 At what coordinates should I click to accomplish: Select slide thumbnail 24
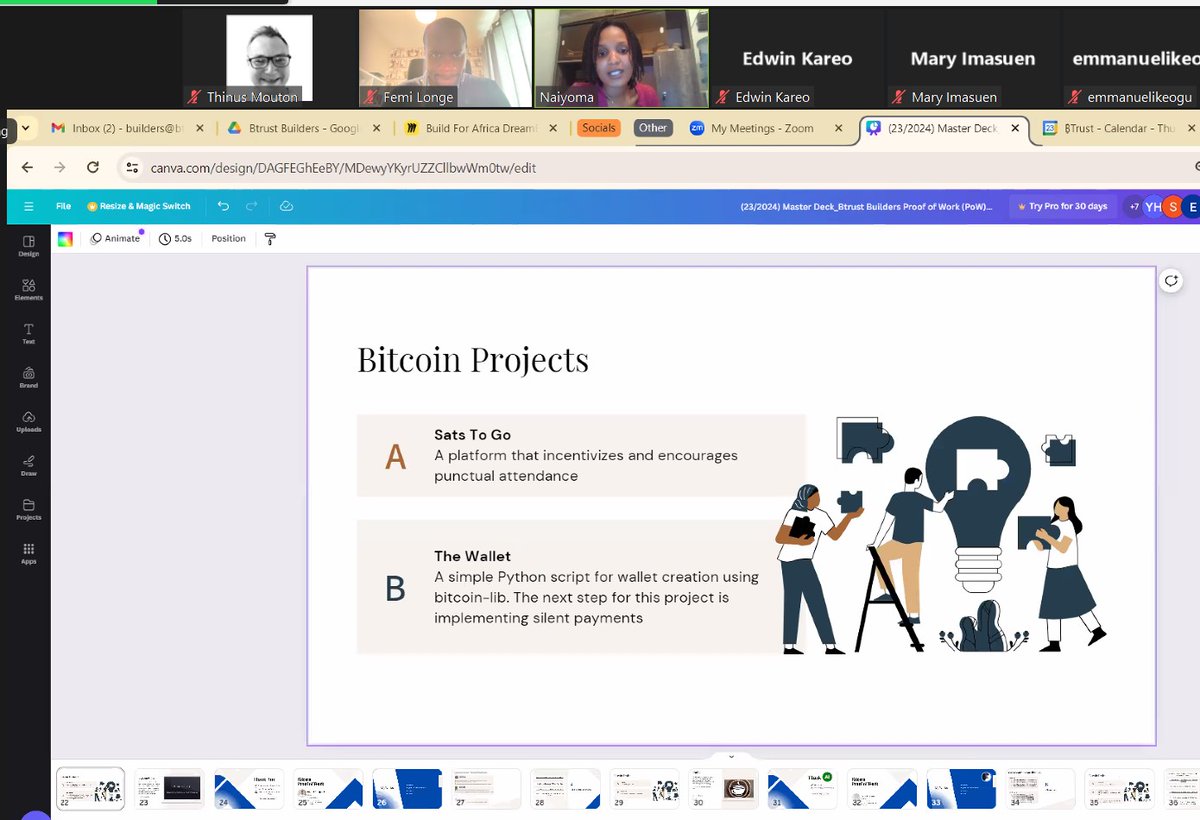pos(249,788)
